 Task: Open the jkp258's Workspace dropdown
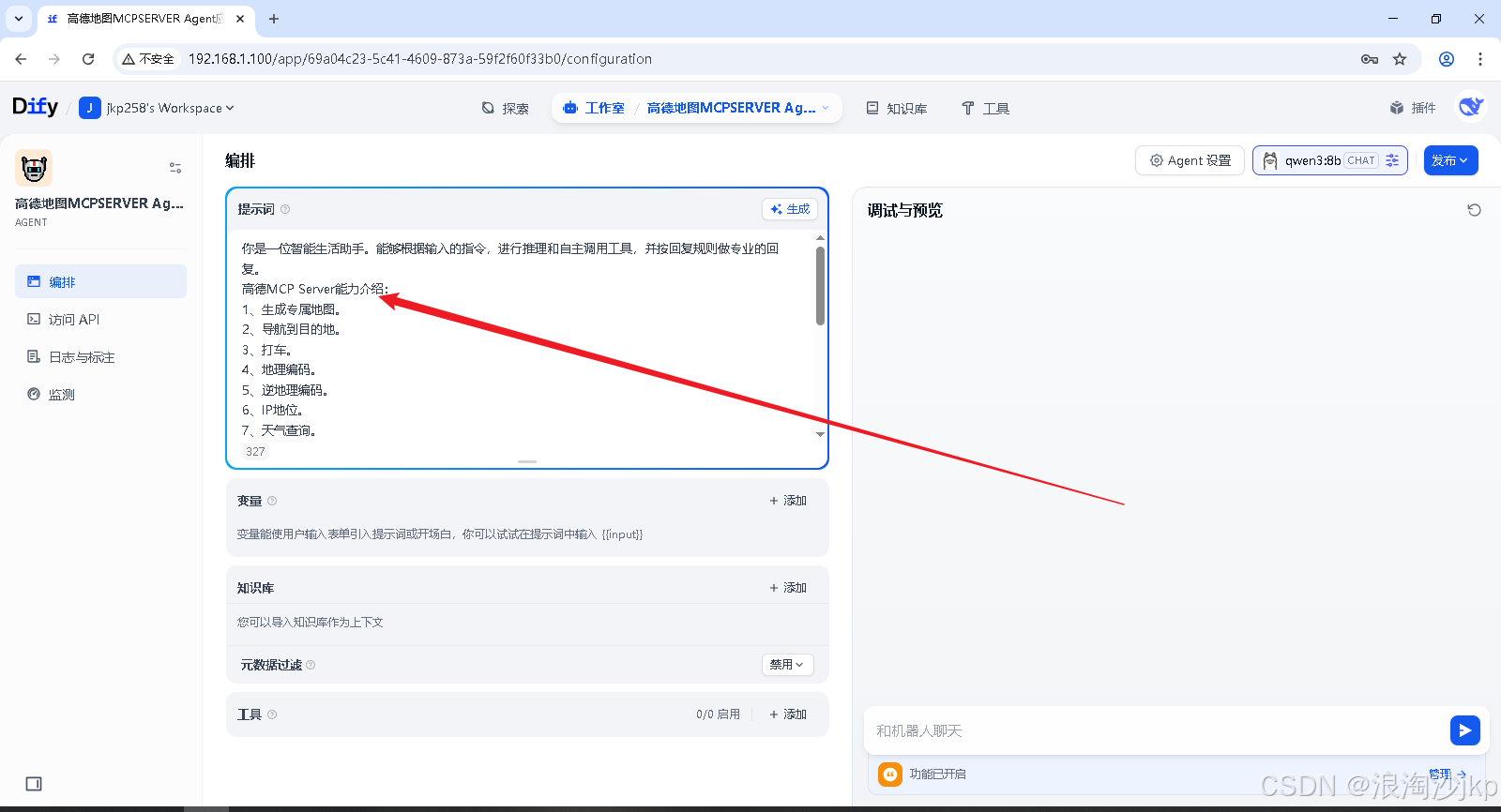157,108
